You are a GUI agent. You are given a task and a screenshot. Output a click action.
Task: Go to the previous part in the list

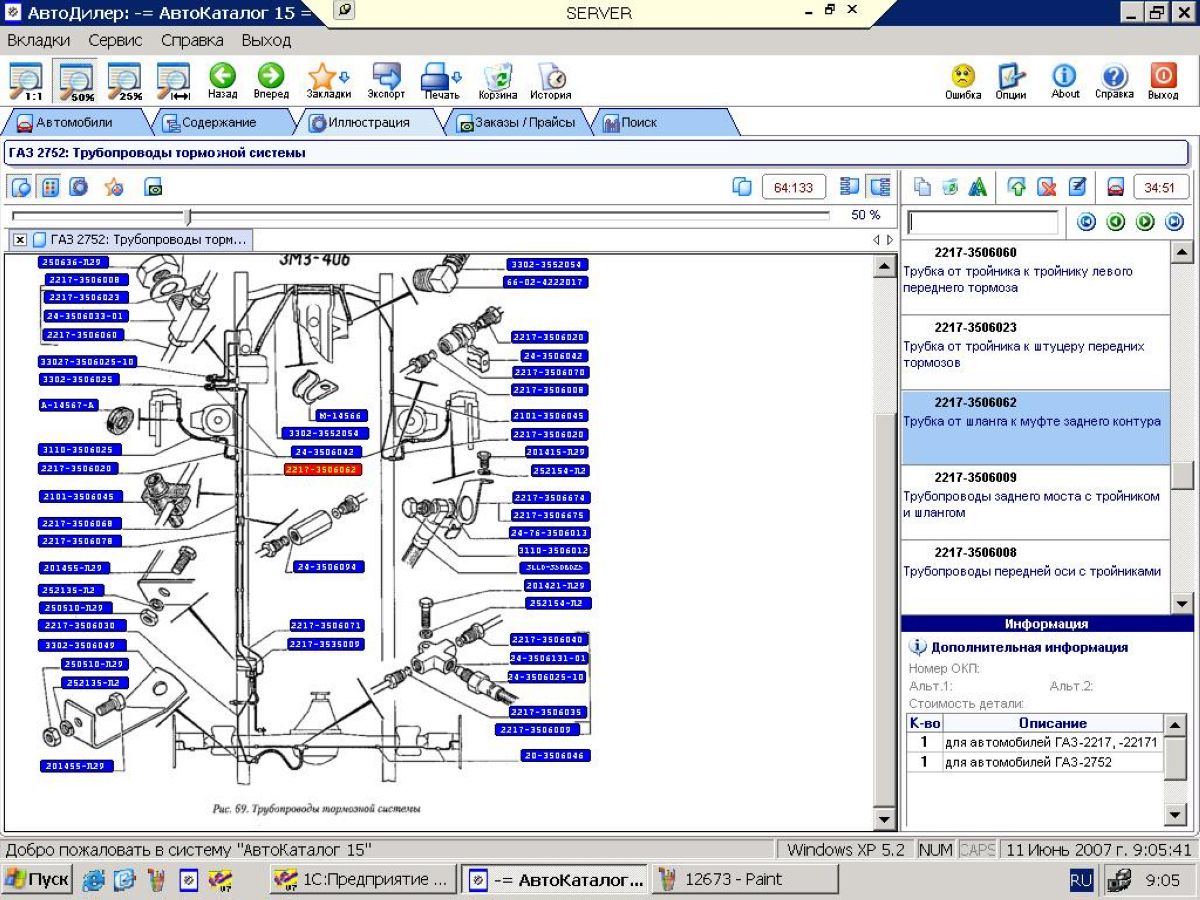(x=1116, y=222)
